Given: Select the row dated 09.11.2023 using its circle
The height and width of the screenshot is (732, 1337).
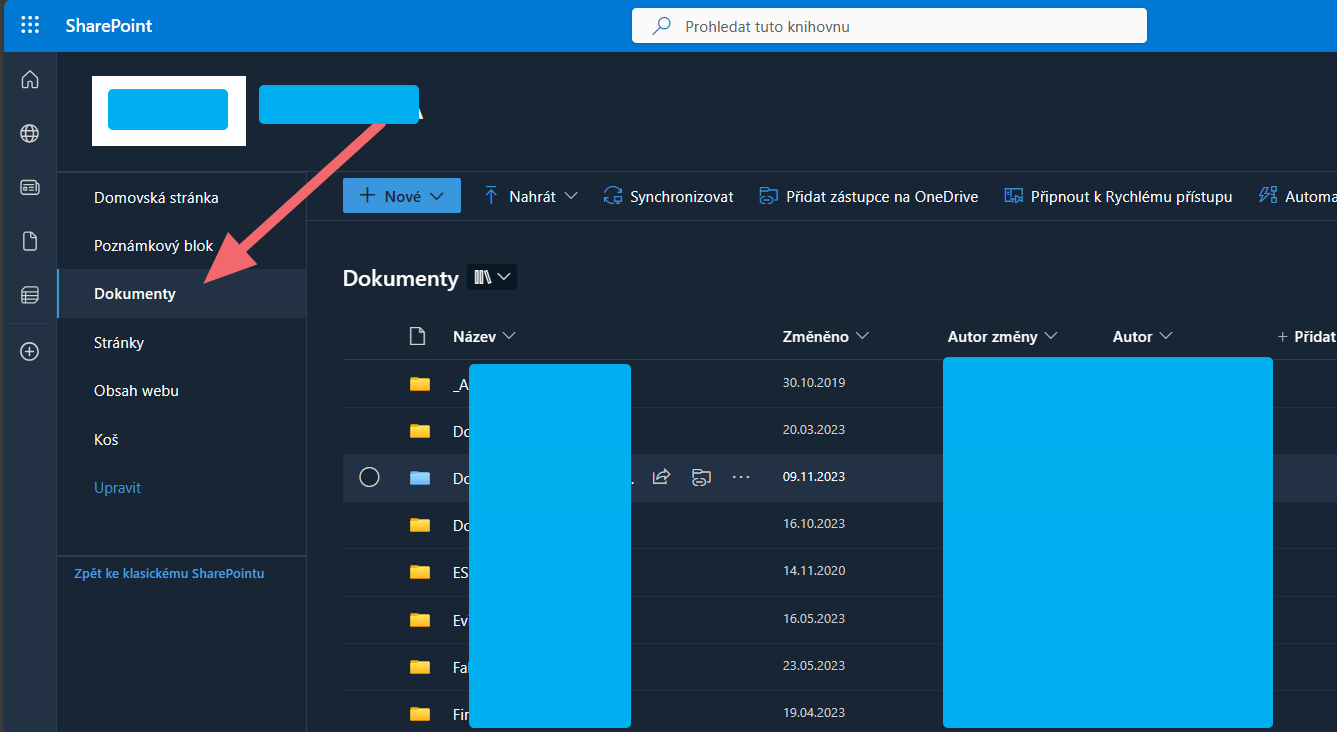Looking at the screenshot, I should coord(369,477).
